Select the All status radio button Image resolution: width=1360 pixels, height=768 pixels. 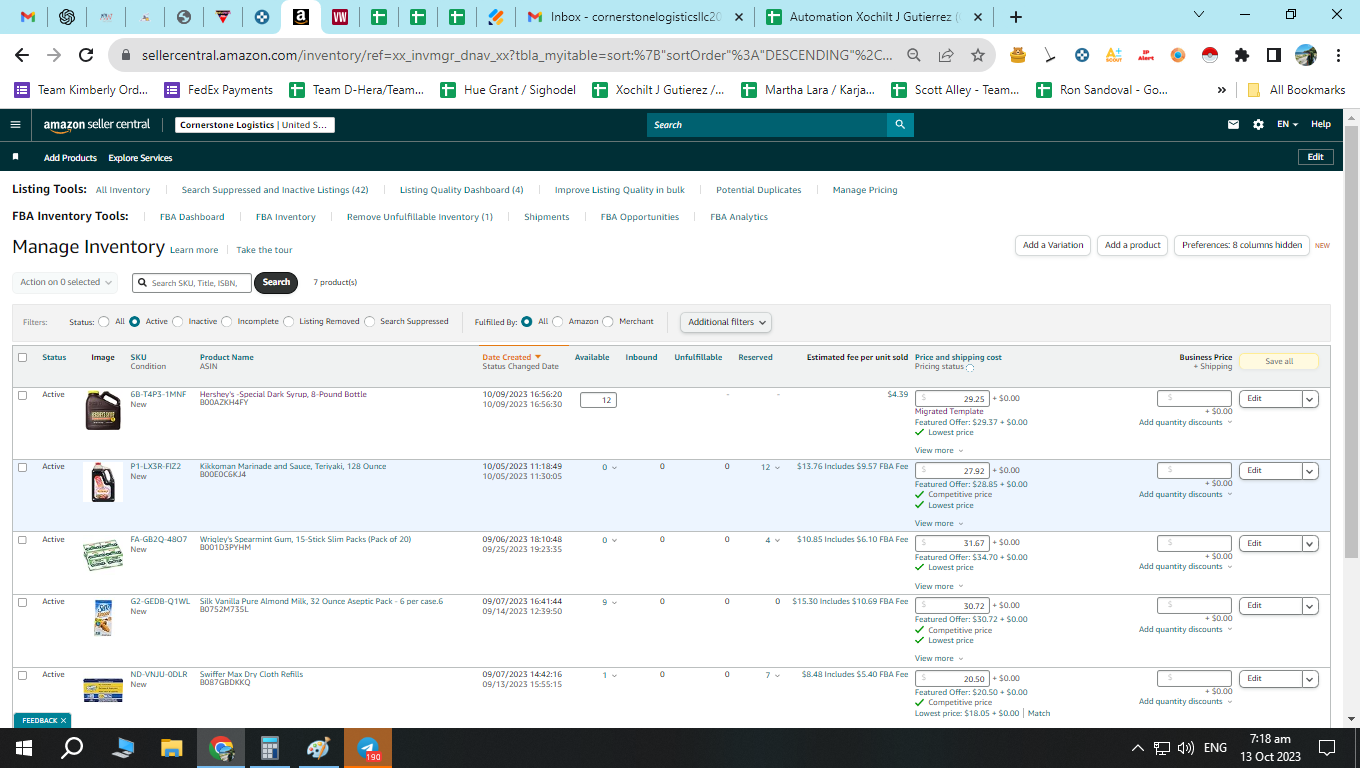(104, 322)
